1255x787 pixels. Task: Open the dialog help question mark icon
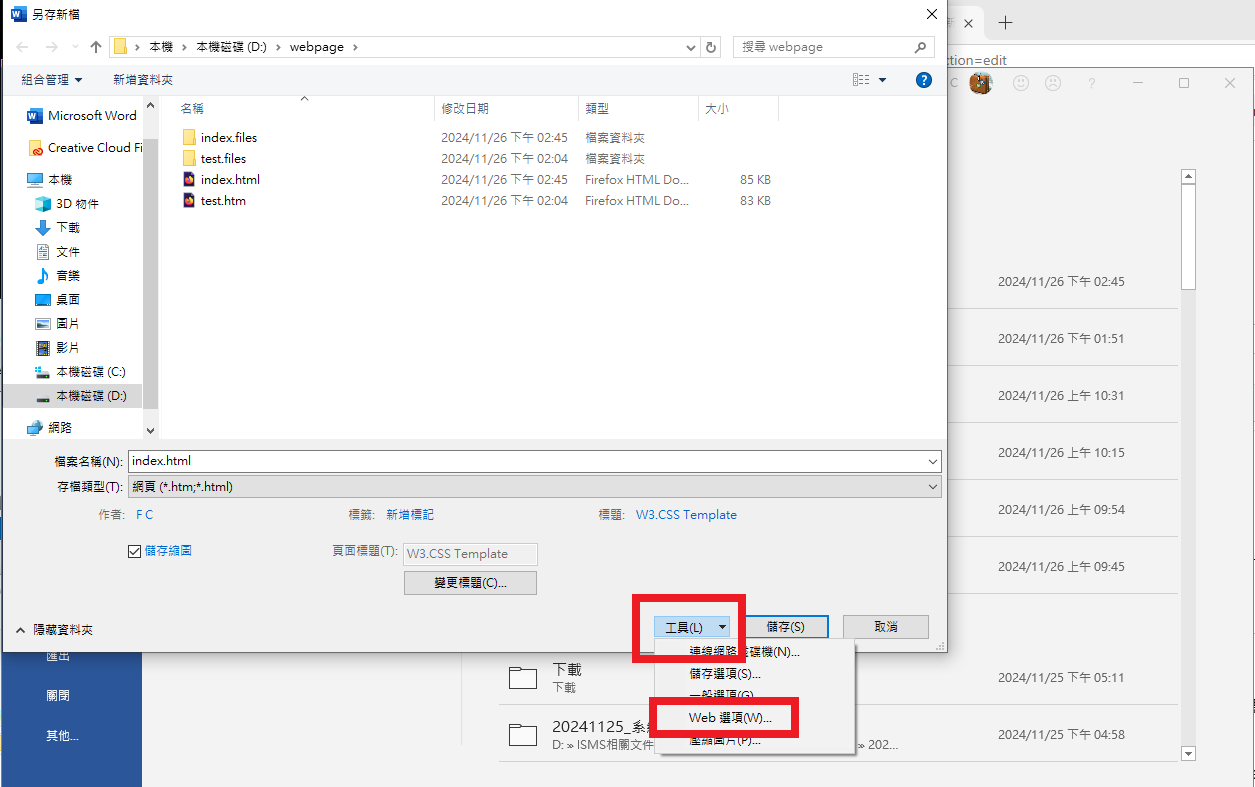coord(924,80)
